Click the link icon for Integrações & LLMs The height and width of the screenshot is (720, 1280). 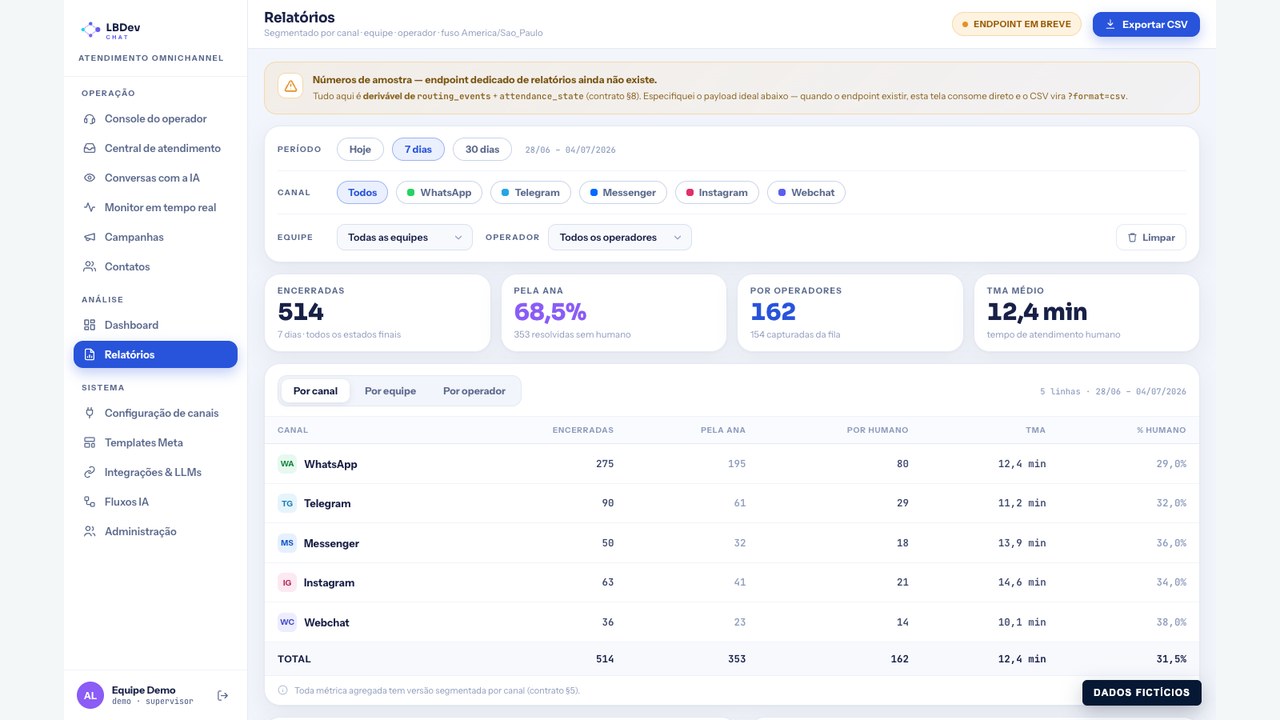[90, 472]
